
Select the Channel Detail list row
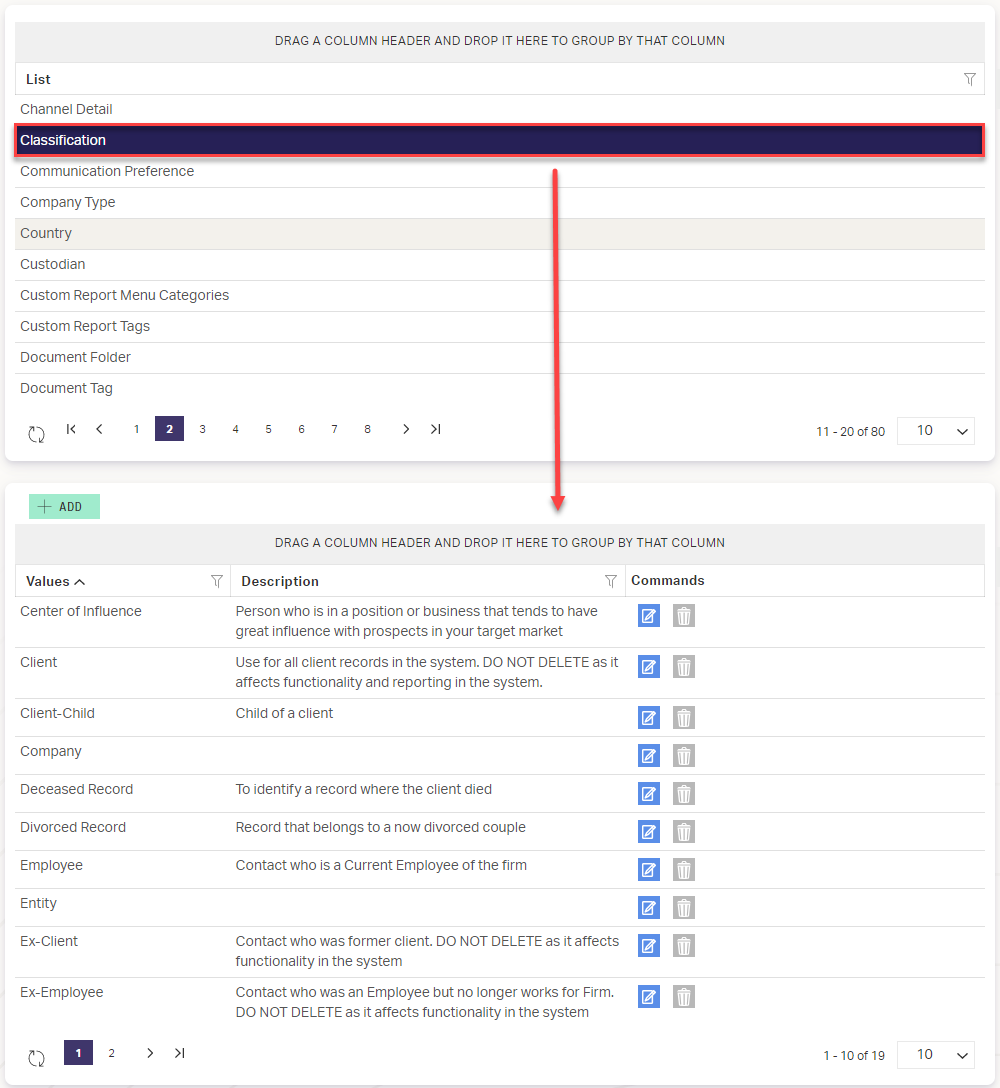[500, 110]
